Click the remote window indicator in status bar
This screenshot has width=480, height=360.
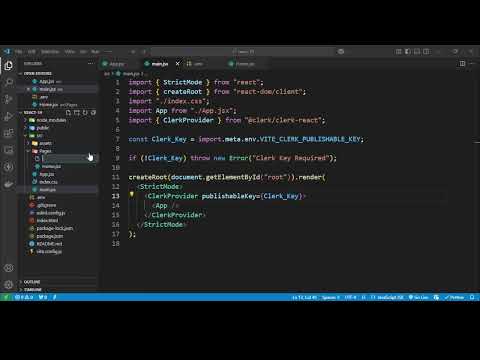(5, 297)
